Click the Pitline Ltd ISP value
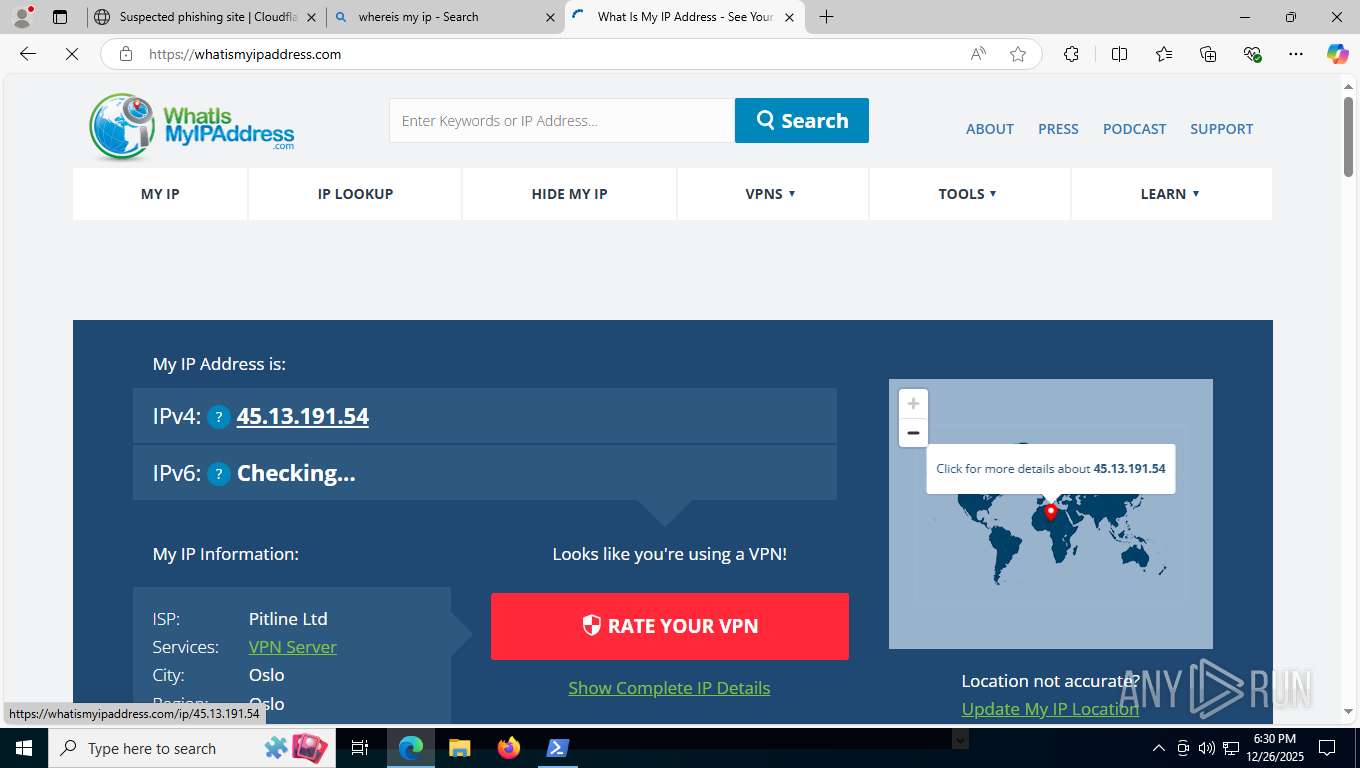Image resolution: width=1360 pixels, height=768 pixels. pos(288,619)
